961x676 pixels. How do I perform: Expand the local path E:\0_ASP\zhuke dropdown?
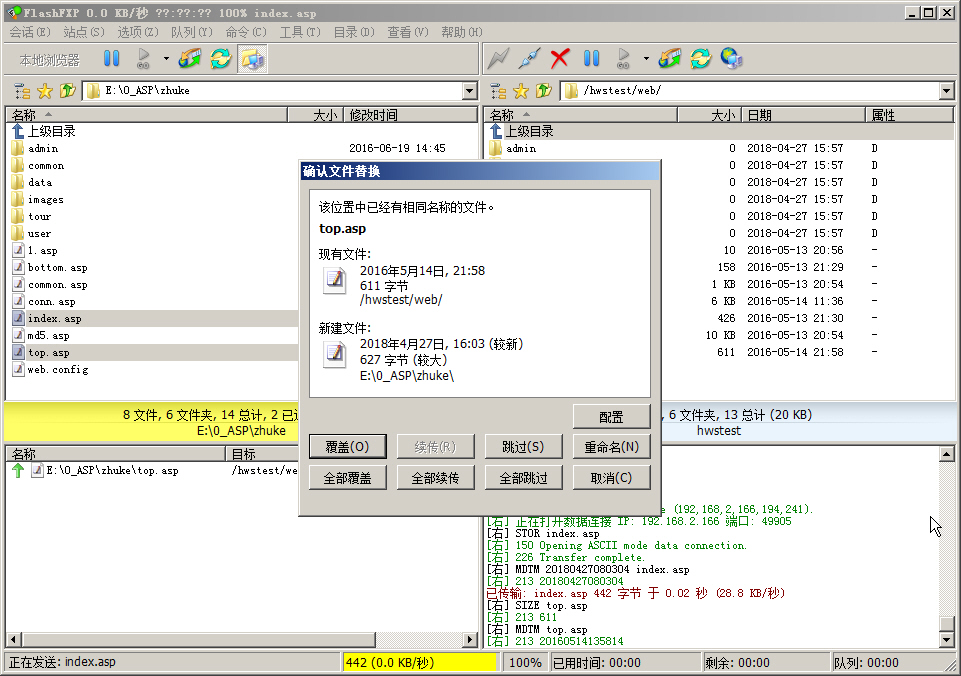(470, 91)
